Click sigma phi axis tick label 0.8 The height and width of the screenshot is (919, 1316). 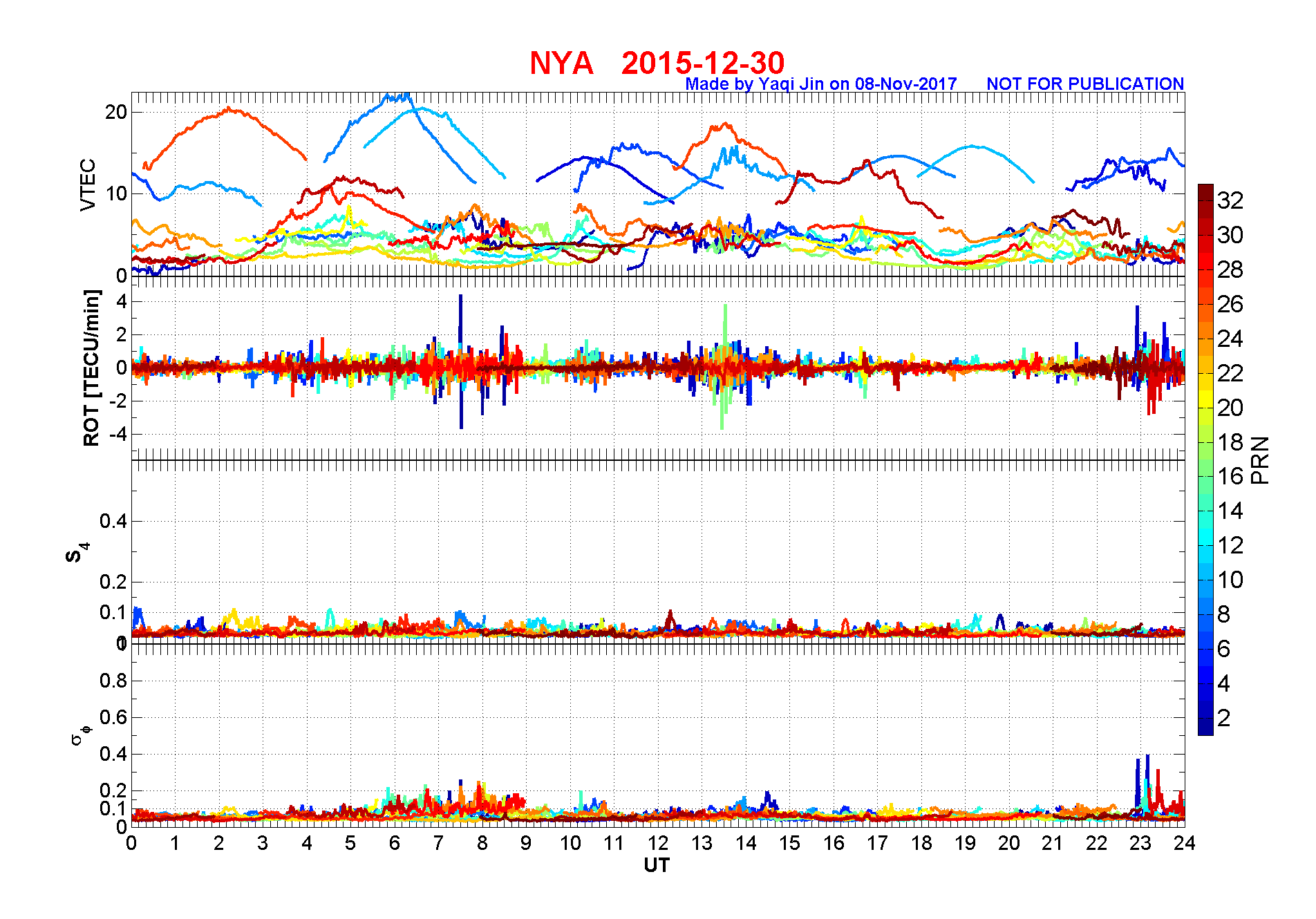[113, 681]
